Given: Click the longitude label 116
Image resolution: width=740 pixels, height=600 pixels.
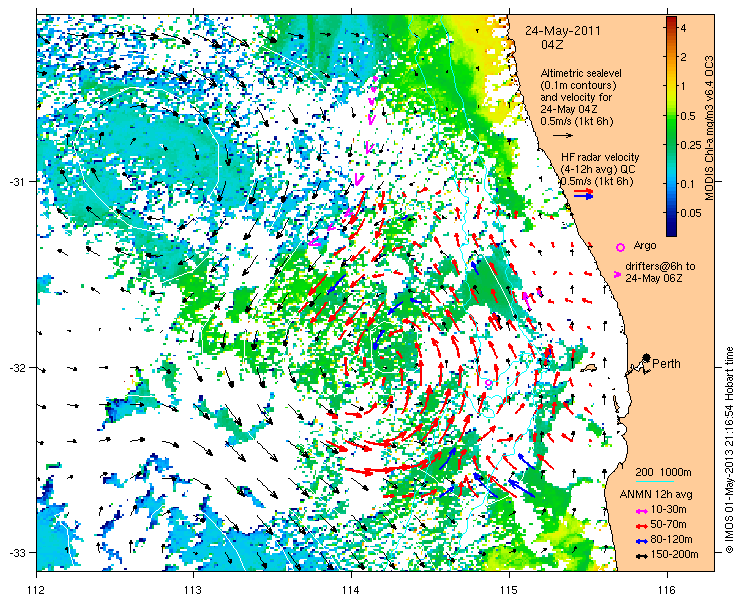Looking at the screenshot, I should (x=667, y=590).
